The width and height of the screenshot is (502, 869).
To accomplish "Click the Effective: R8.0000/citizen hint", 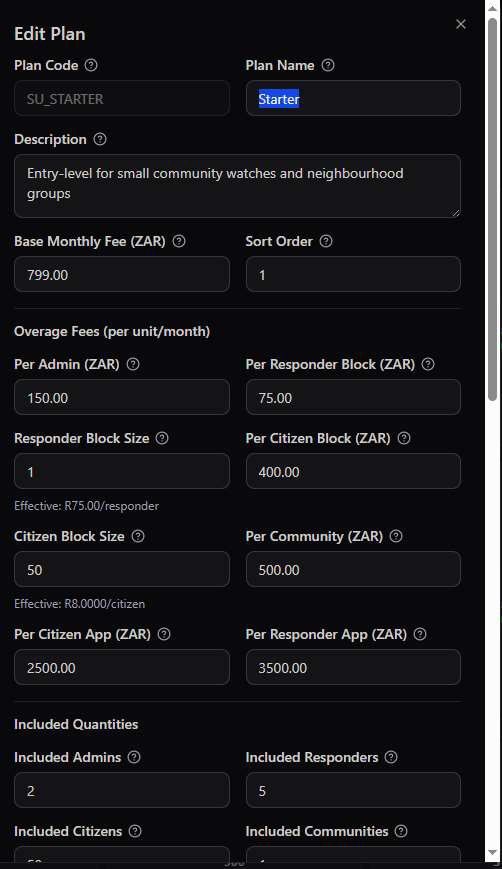I will [x=80, y=604].
